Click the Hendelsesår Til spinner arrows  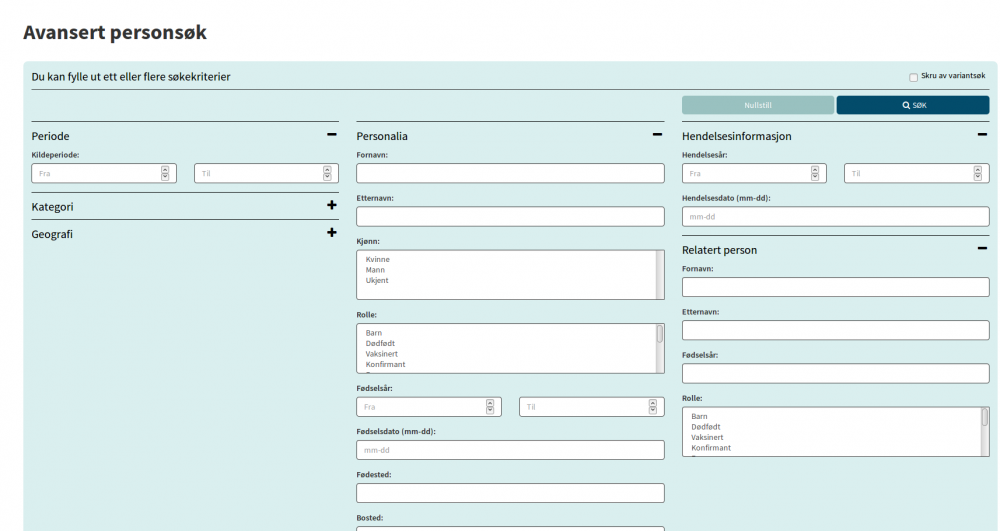pyautogui.click(x=977, y=173)
